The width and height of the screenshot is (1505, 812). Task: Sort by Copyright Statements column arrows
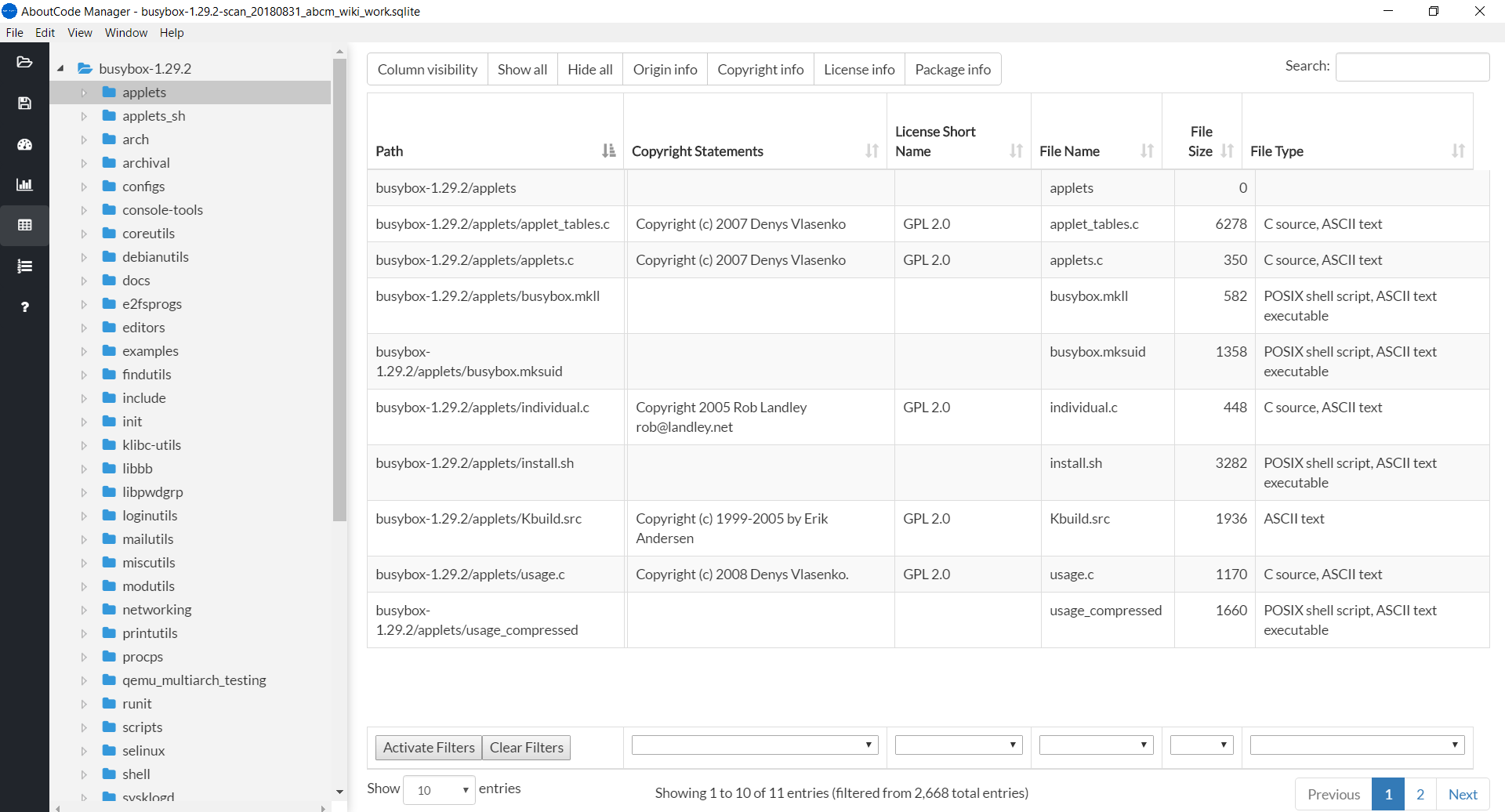coord(872,150)
